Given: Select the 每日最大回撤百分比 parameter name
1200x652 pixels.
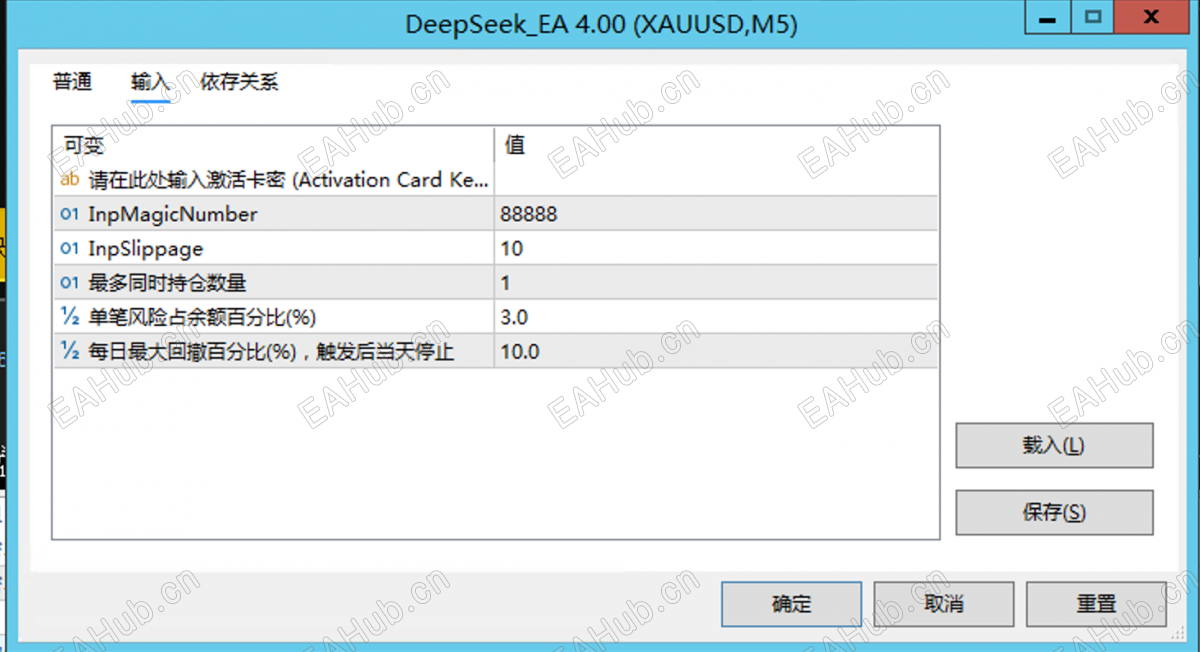Looking at the screenshot, I should click(271, 351).
